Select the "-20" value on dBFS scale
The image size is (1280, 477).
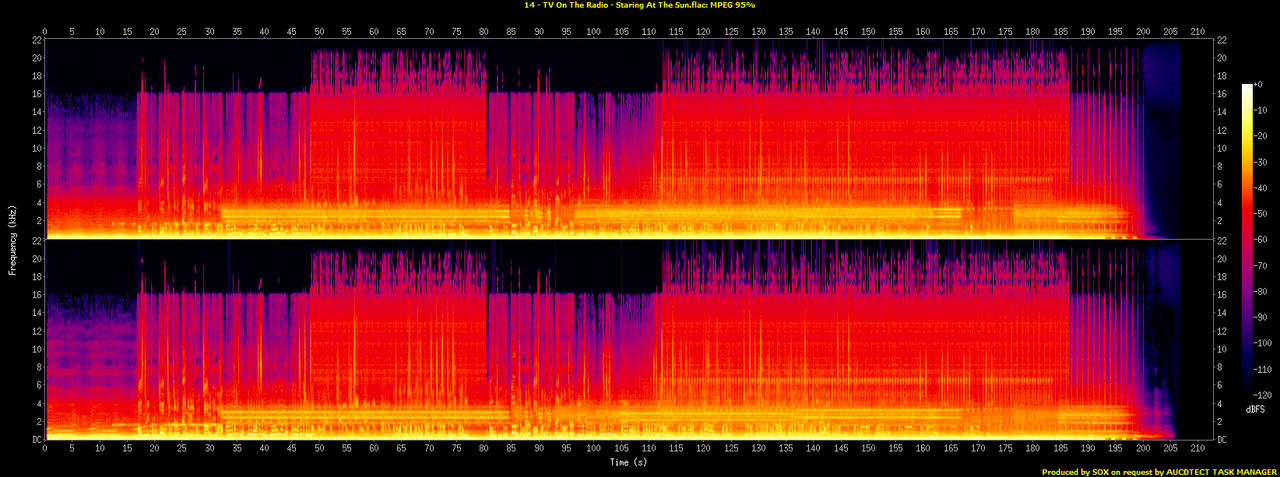(x=1261, y=137)
